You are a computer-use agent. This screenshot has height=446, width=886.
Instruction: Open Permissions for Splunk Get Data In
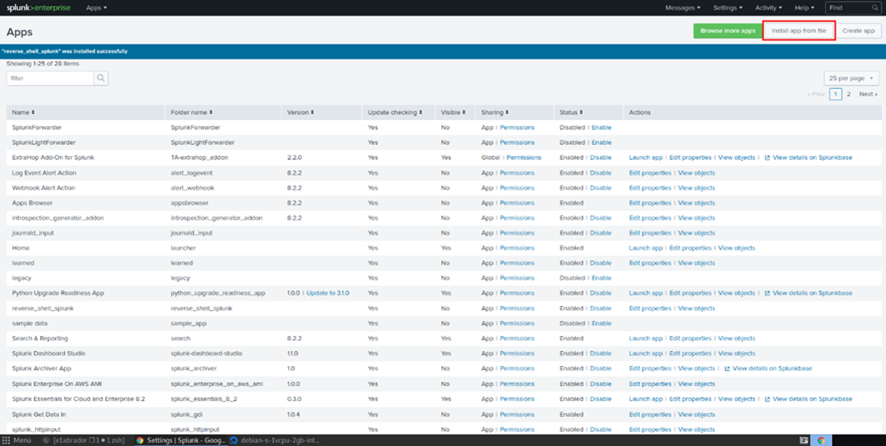517,414
